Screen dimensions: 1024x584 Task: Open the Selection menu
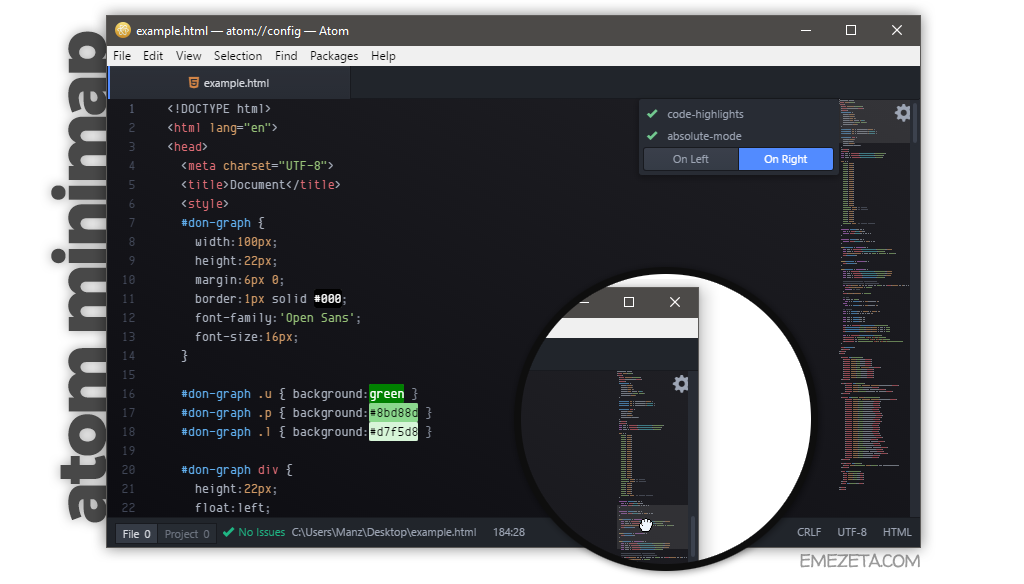[238, 56]
